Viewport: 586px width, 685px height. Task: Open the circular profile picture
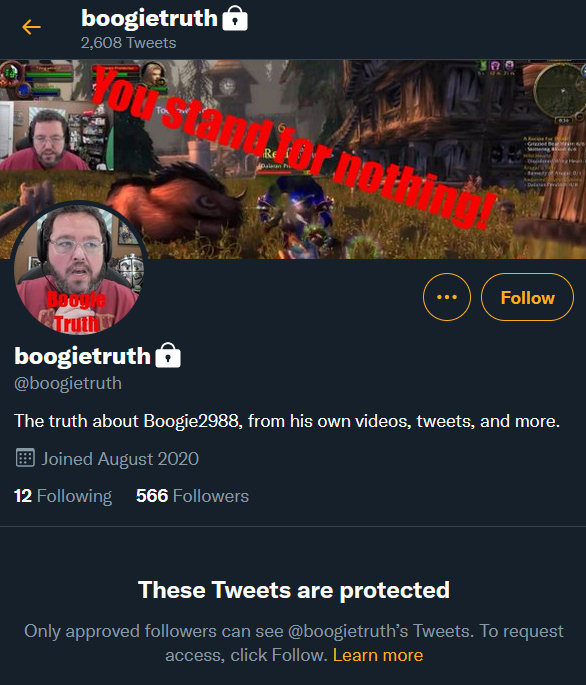[78, 267]
